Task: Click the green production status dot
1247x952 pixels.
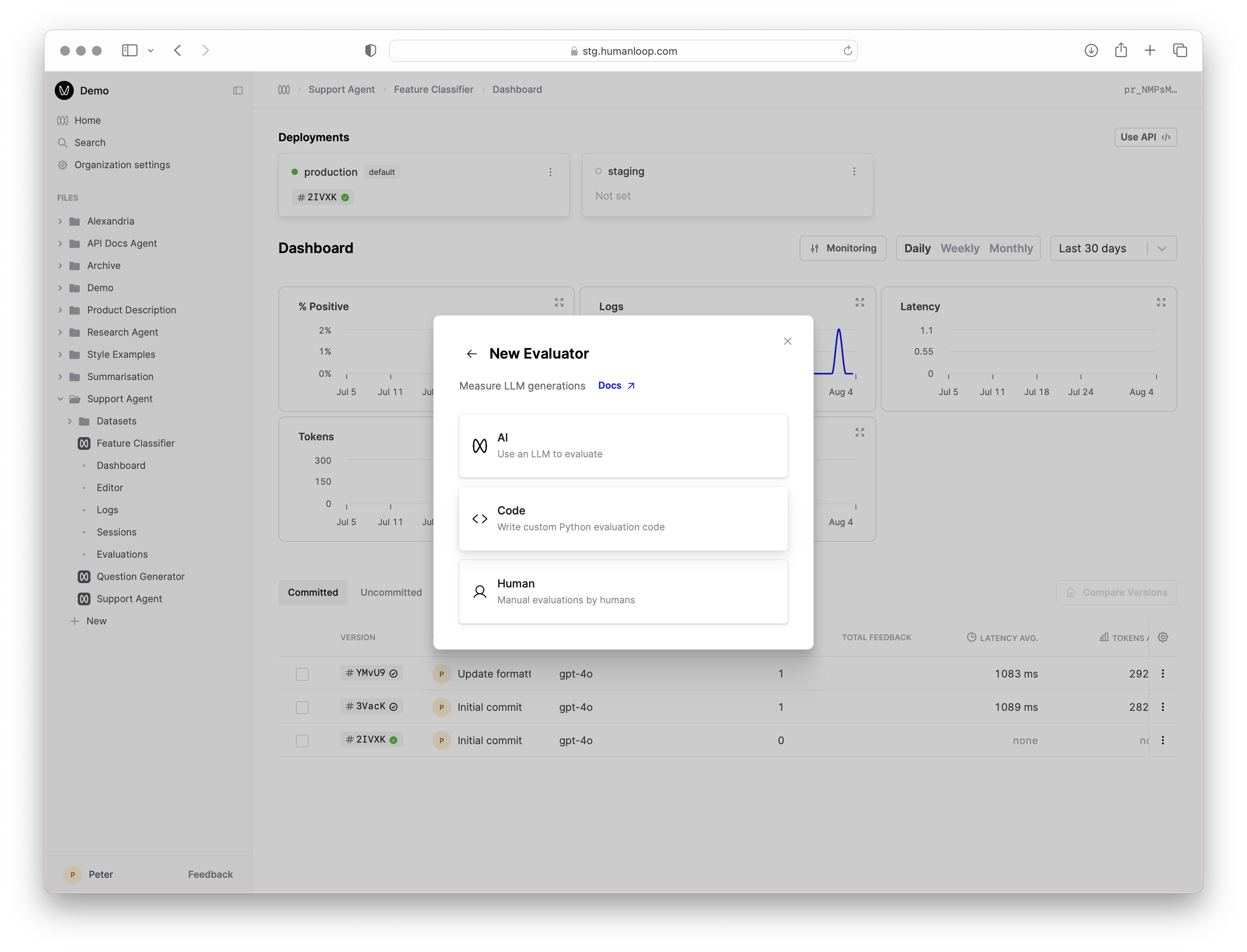Action: (295, 172)
